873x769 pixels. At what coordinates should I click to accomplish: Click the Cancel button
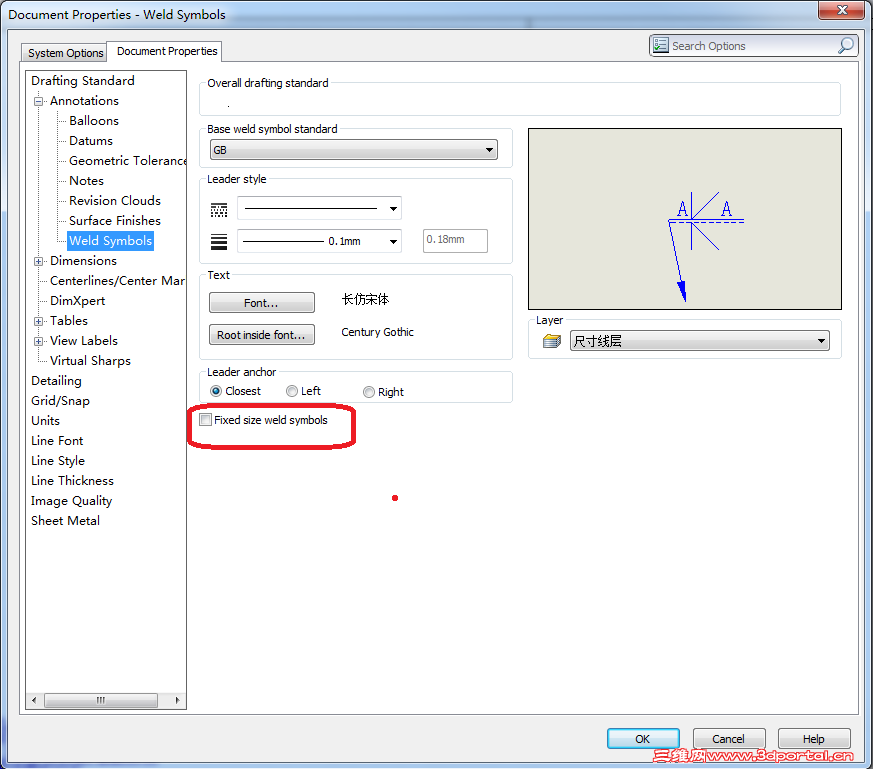[x=729, y=738]
